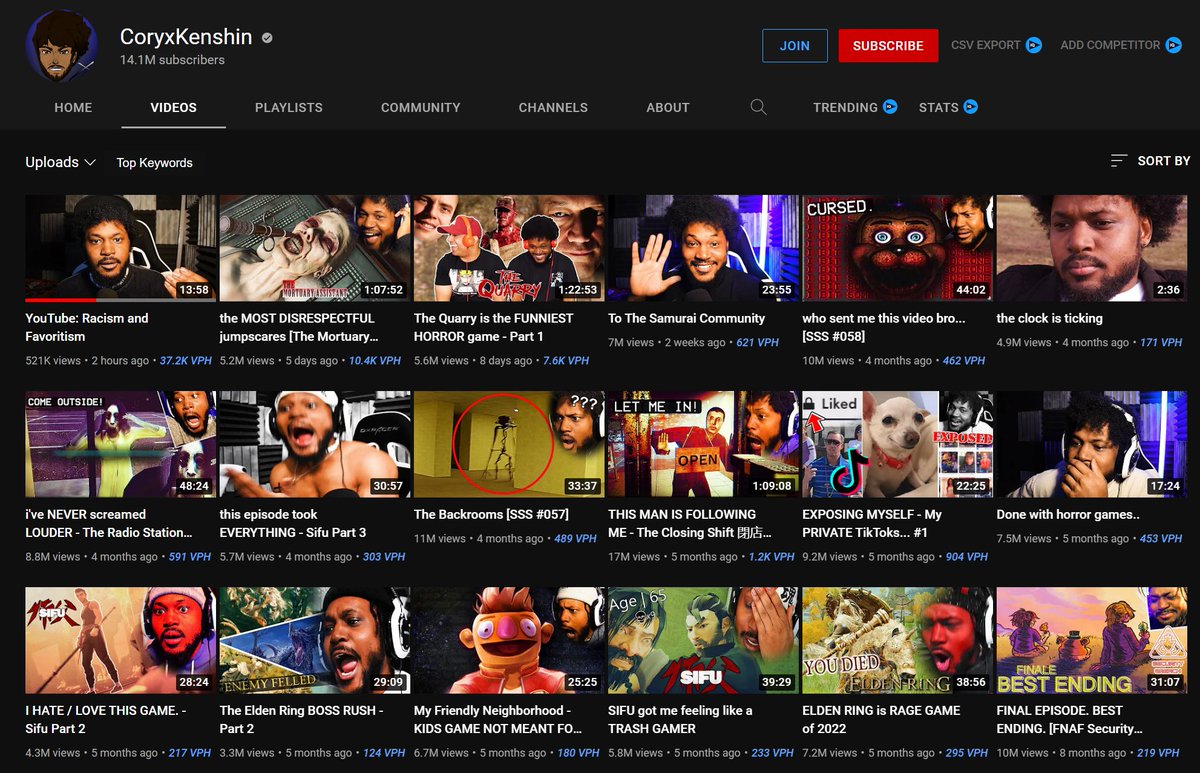This screenshot has width=1200, height=773.
Task: Click My Friendly Neighborhood thumbnail (25:25)
Action: coord(509,640)
